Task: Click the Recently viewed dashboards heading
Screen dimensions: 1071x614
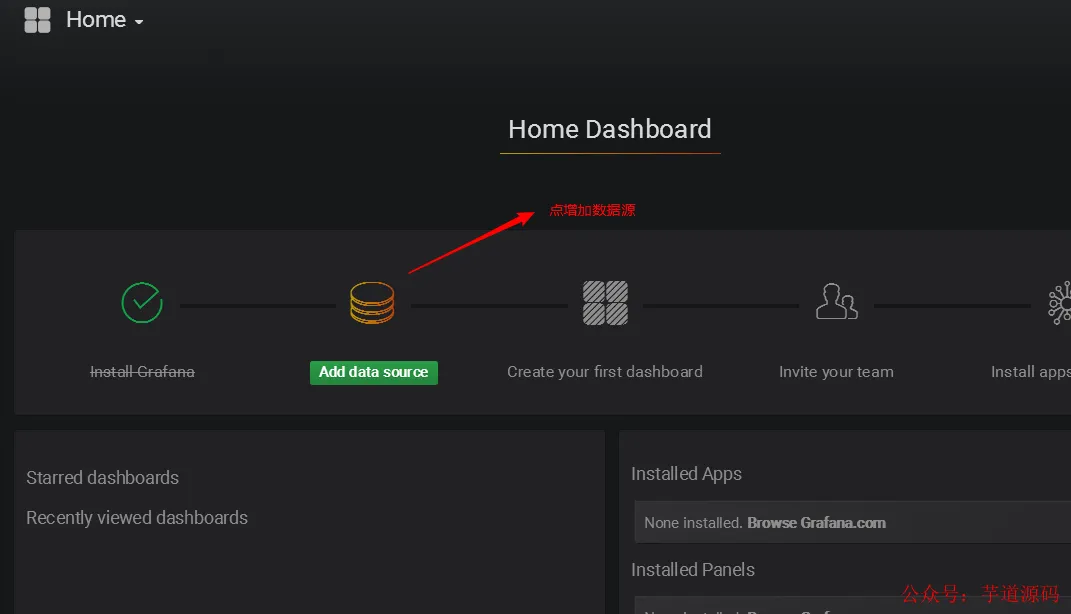Action: click(137, 518)
